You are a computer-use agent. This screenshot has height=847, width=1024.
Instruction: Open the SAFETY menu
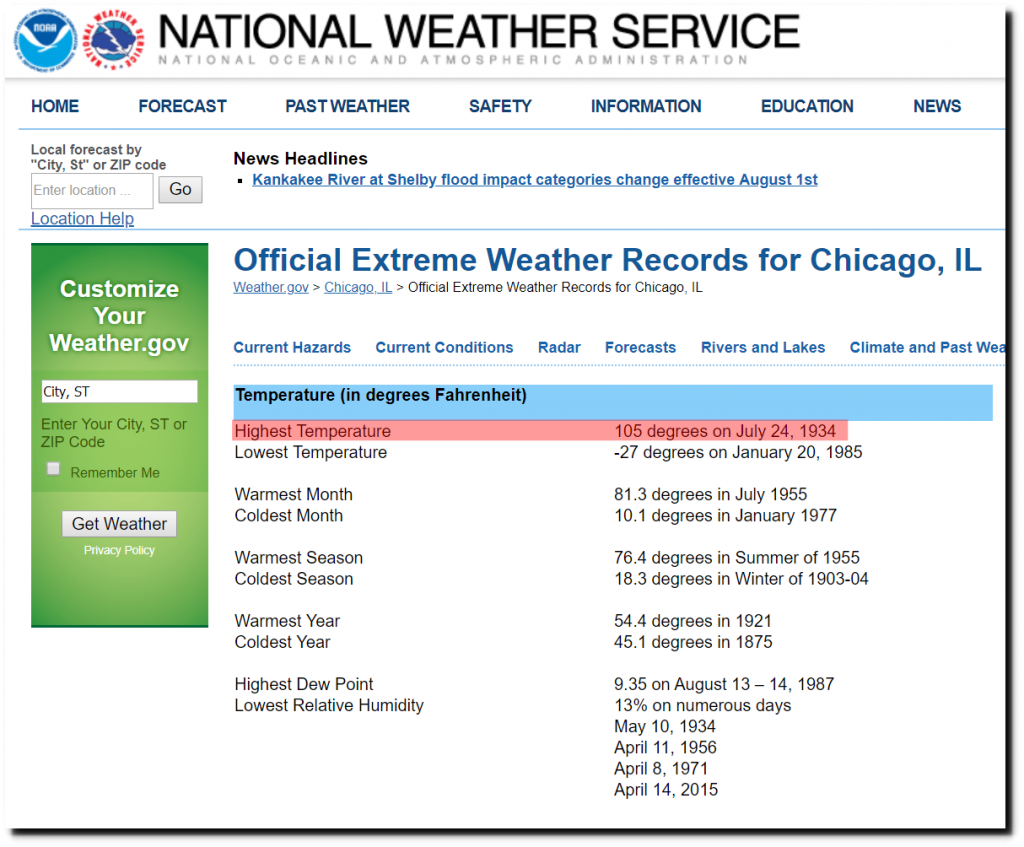point(500,106)
